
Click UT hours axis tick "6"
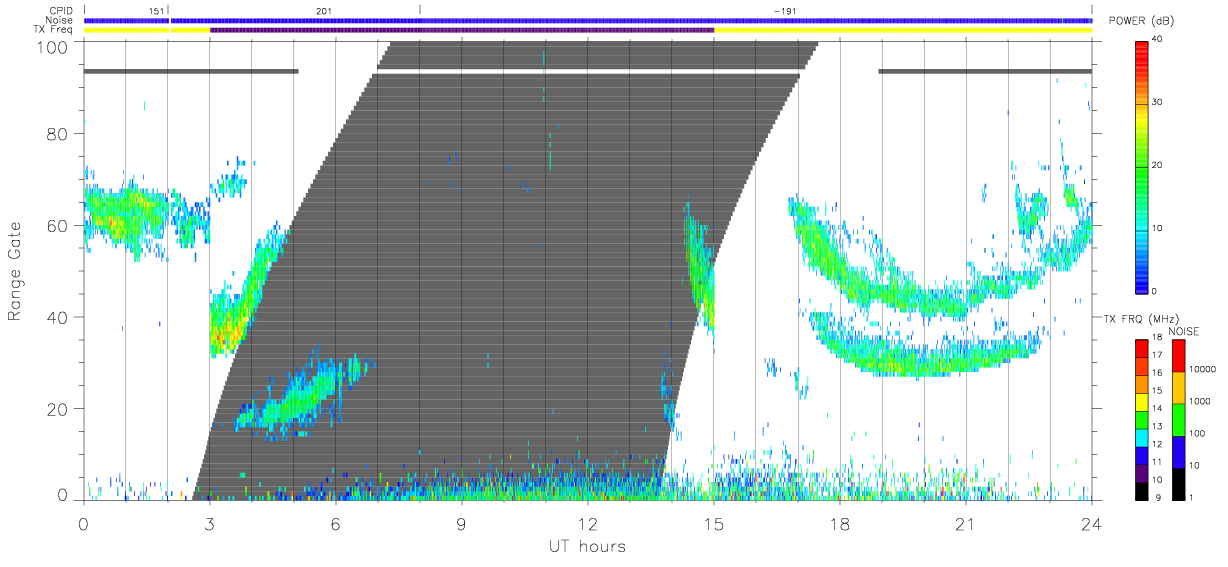pyautogui.click(x=336, y=523)
